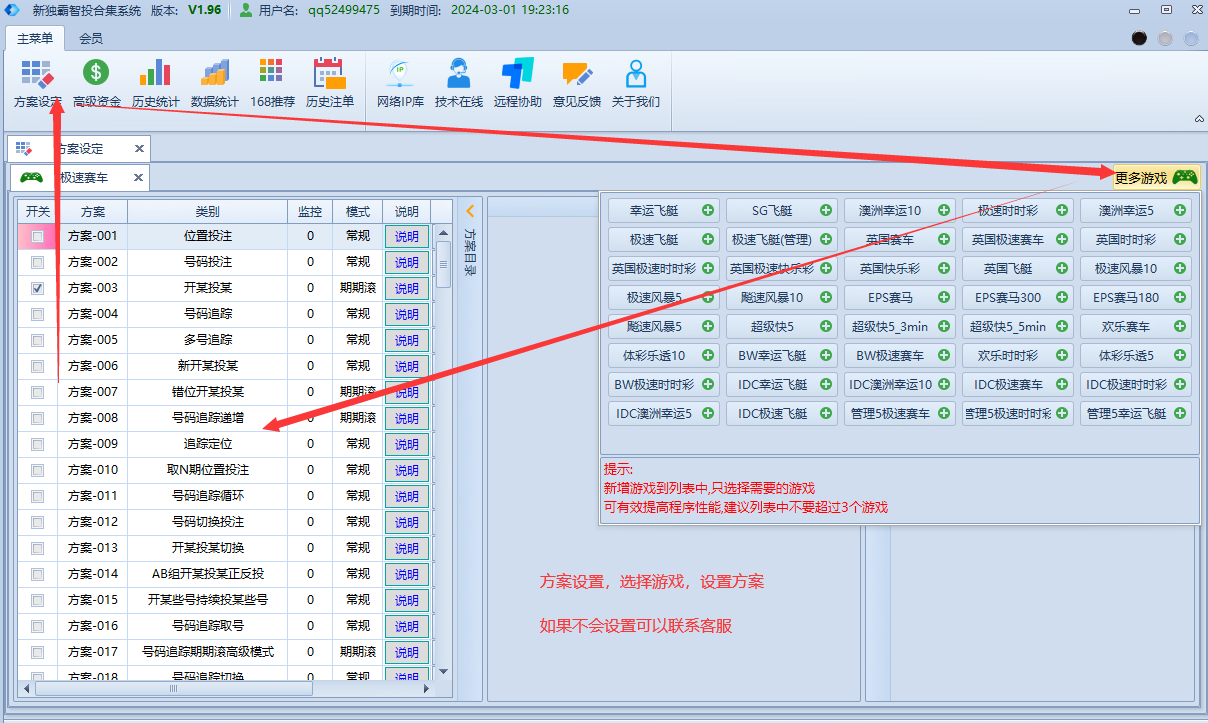Open 数据统计 icon
Image resolution: width=1208 pixels, height=723 pixels.
coord(215,83)
